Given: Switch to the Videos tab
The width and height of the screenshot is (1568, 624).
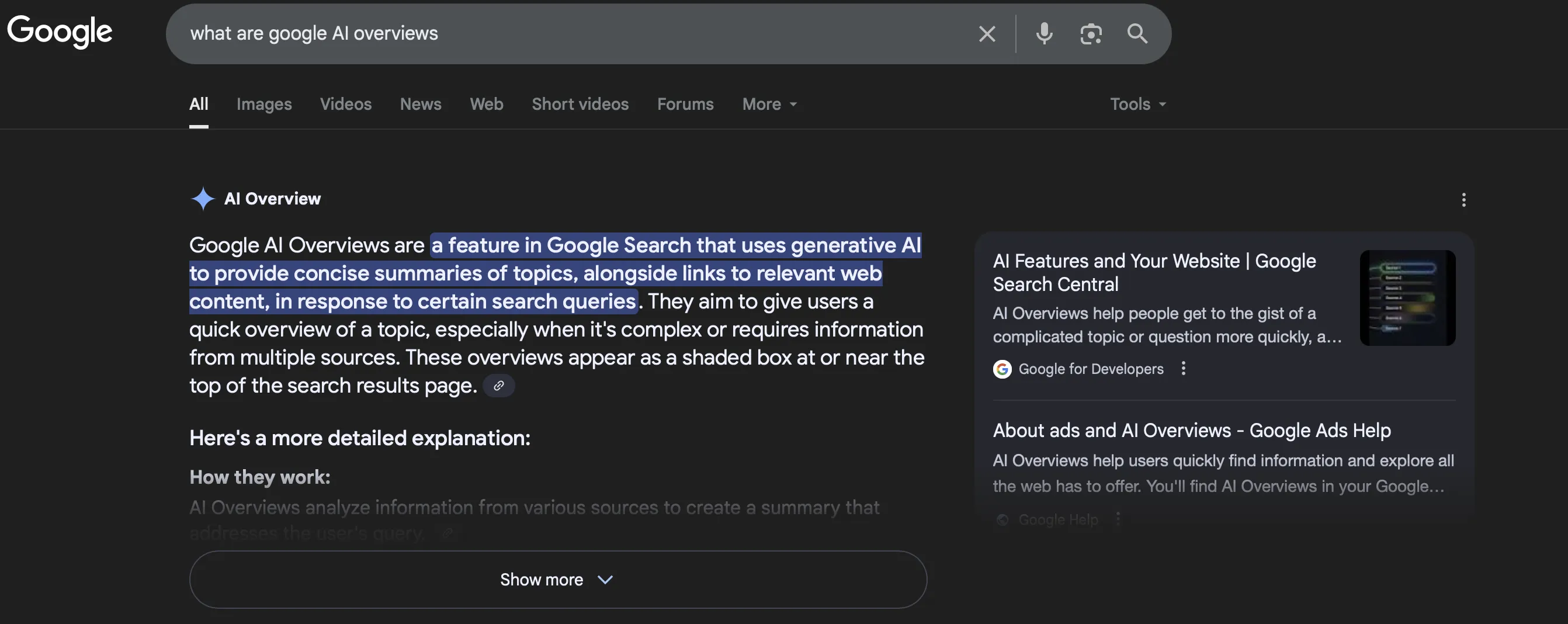Looking at the screenshot, I should pyautogui.click(x=345, y=104).
